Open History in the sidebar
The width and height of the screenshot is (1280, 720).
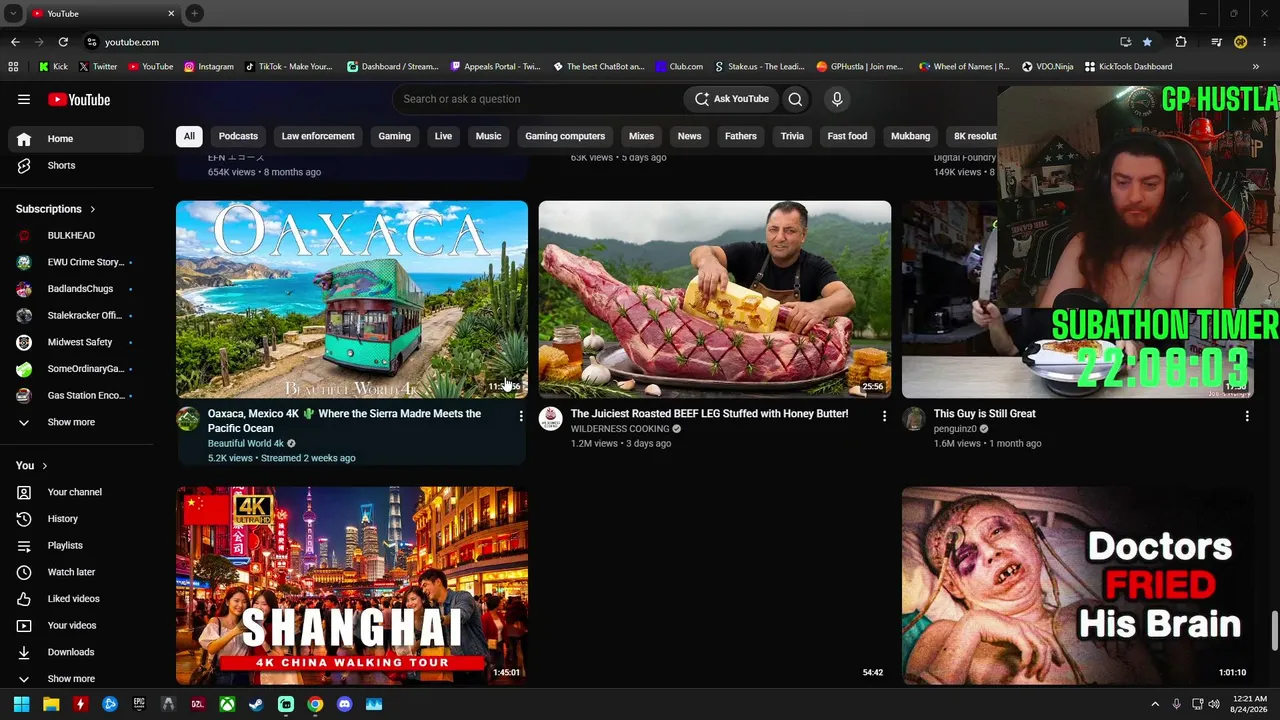[x=76, y=519]
